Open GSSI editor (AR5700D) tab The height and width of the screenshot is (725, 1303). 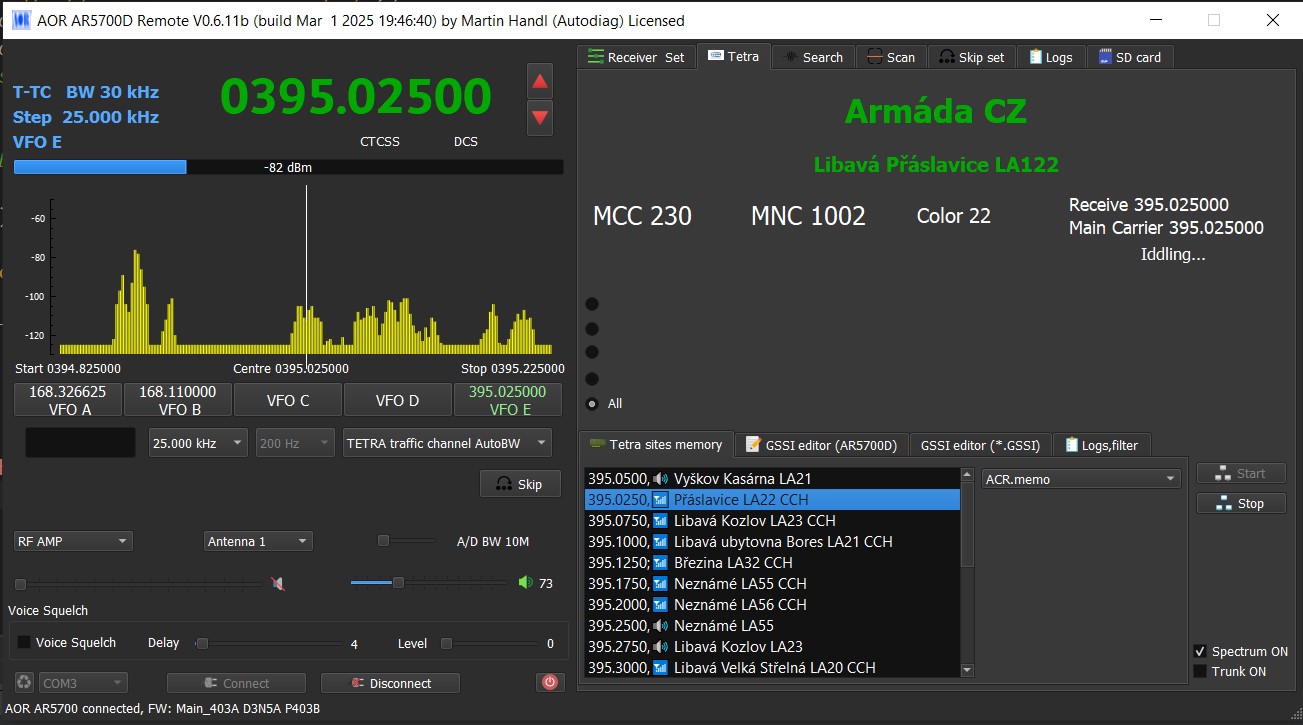click(821, 445)
